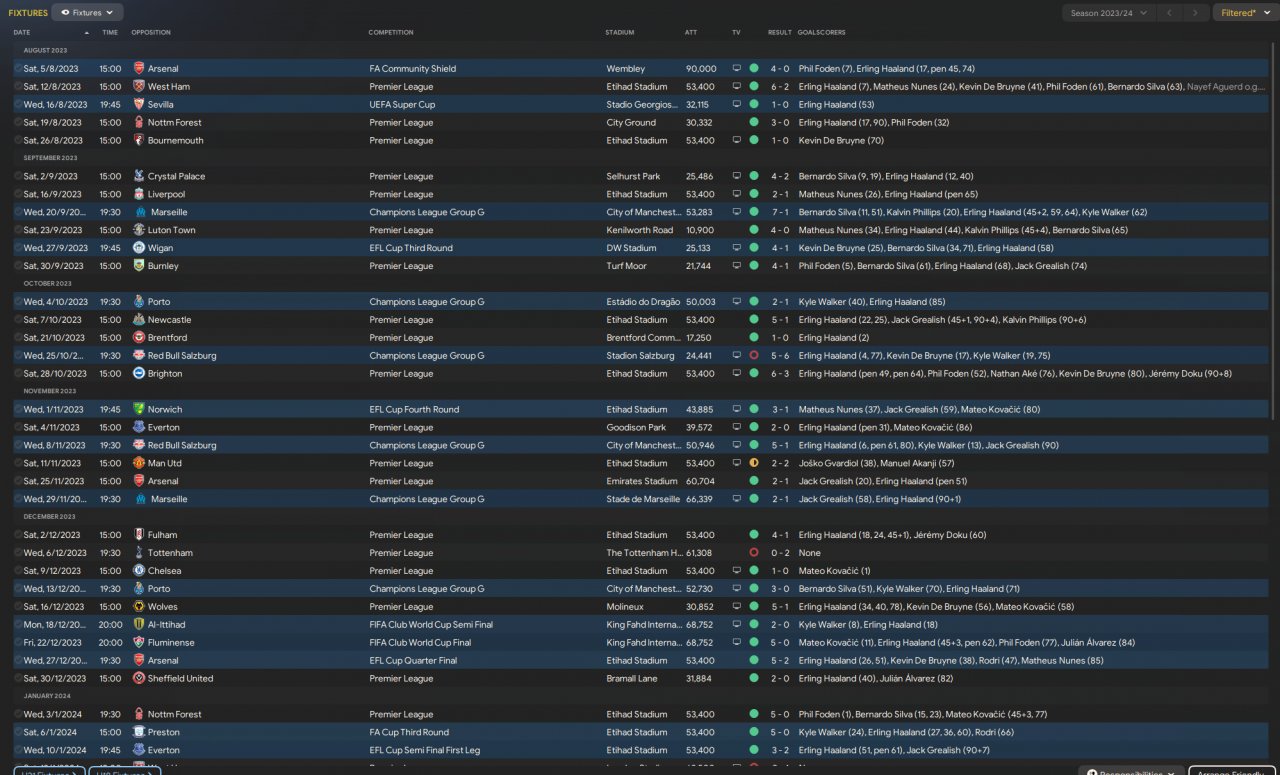Toggle the check marker for Sat, 30/12/2023
Screen dimensions: 1280x775
tap(18, 679)
